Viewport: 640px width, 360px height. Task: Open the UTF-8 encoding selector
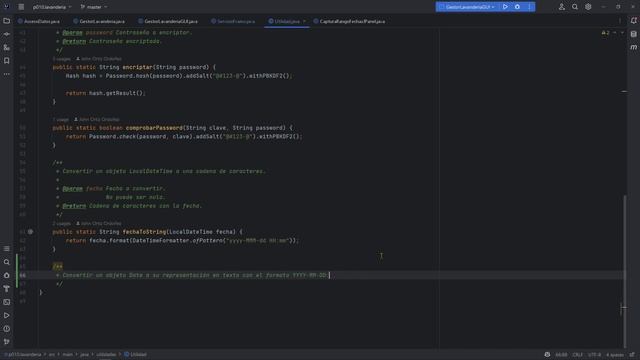pos(594,355)
